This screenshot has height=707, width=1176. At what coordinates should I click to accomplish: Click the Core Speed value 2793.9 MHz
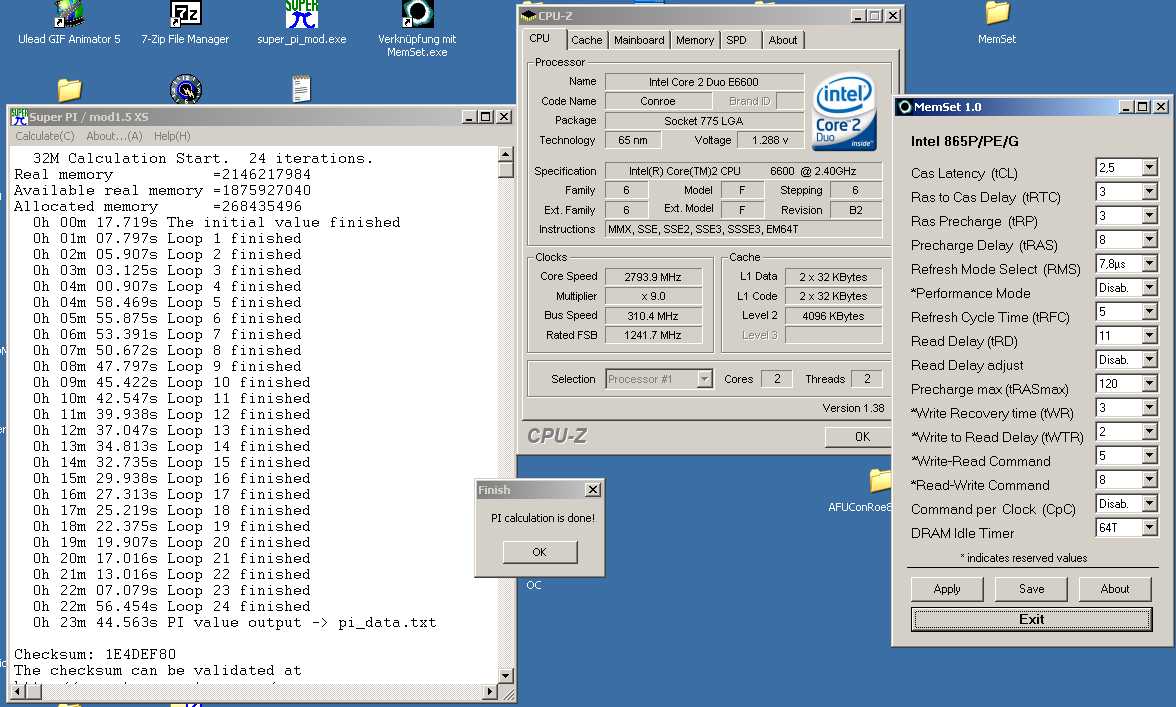[653, 277]
